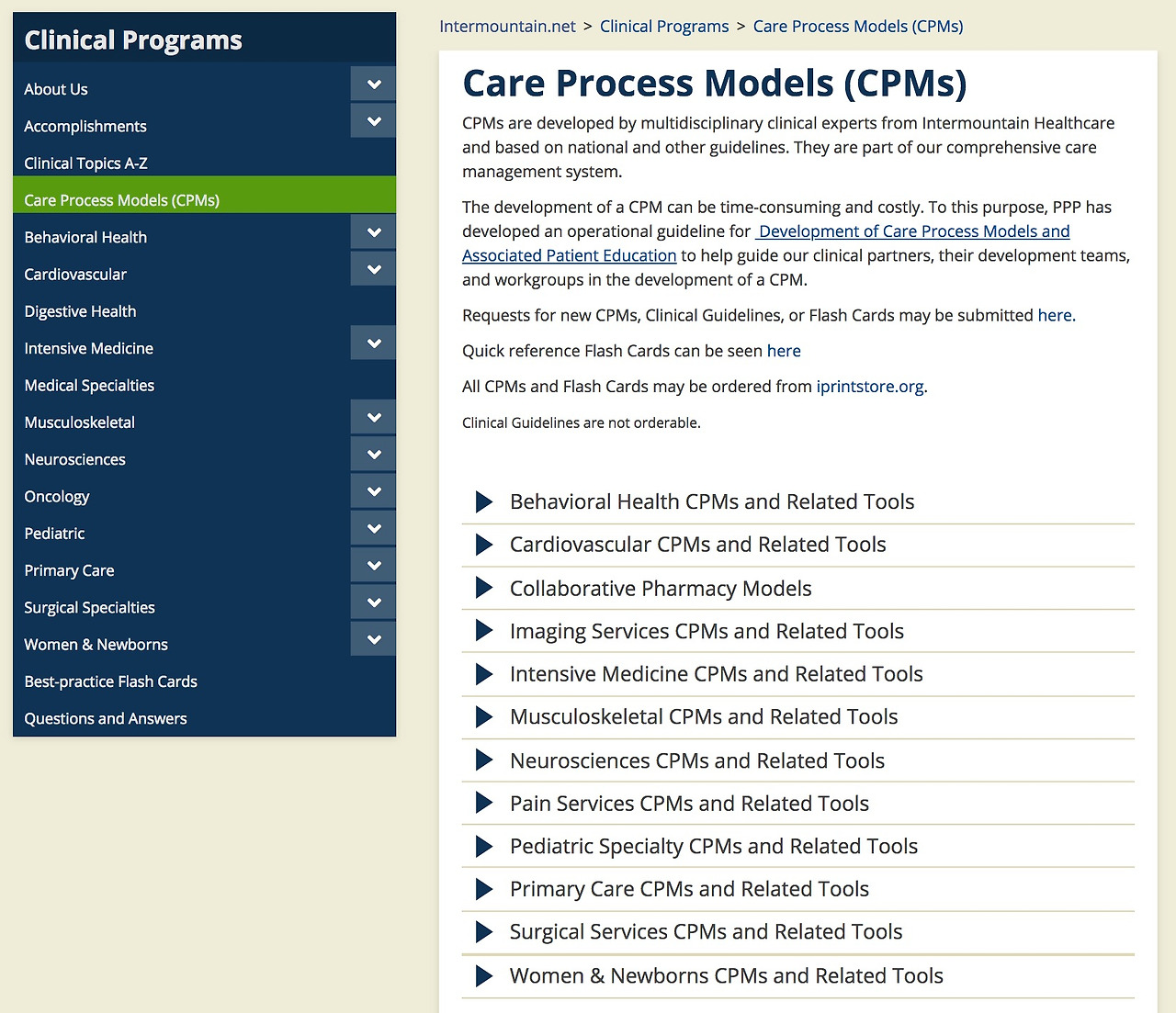The height and width of the screenshot is (1013, 1176).
Task: Expand Imaging Services CPMs triangle arrow
Action: [x=484, y=631]
